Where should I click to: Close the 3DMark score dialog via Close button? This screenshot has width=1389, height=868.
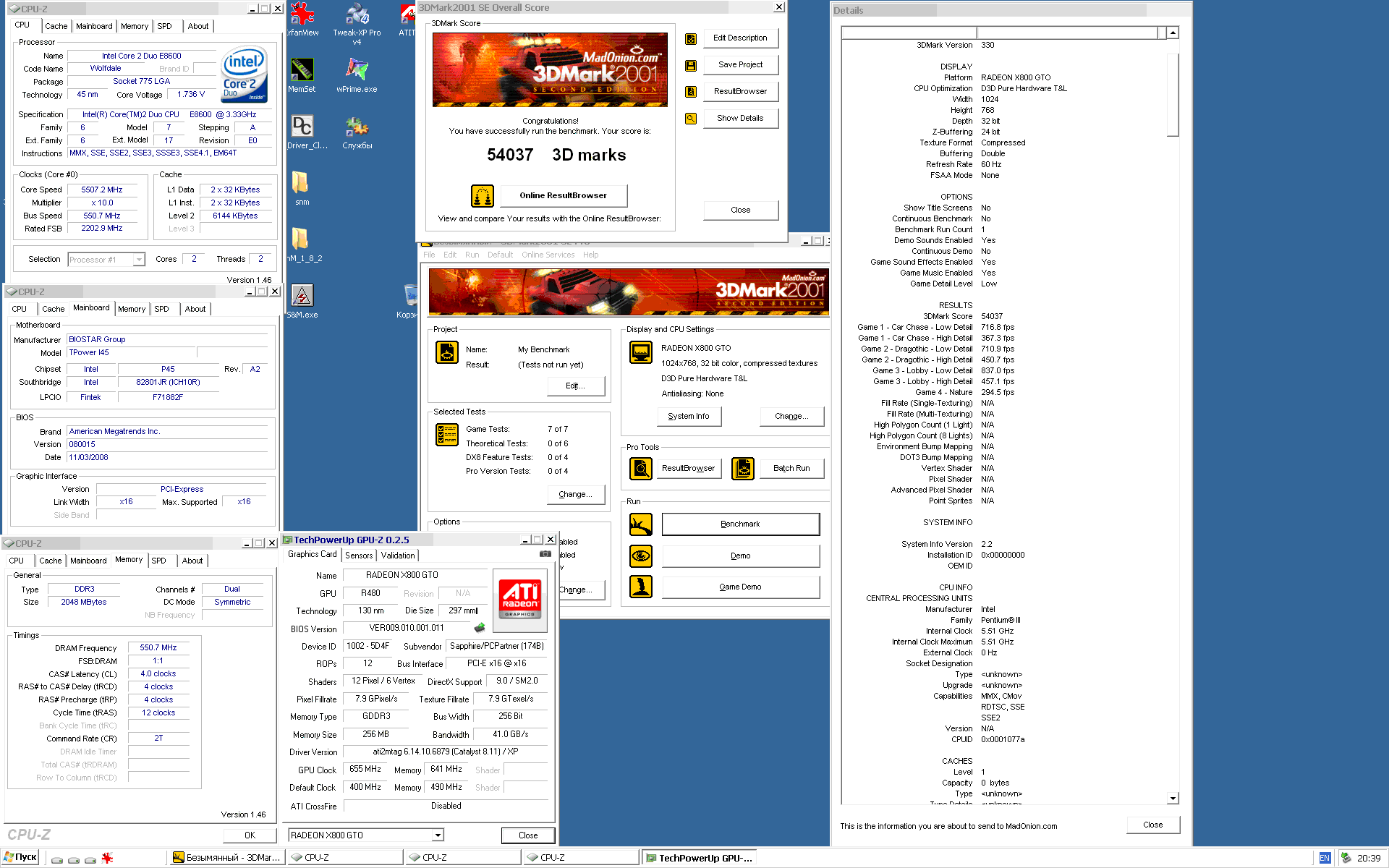[x=740, y=210]
